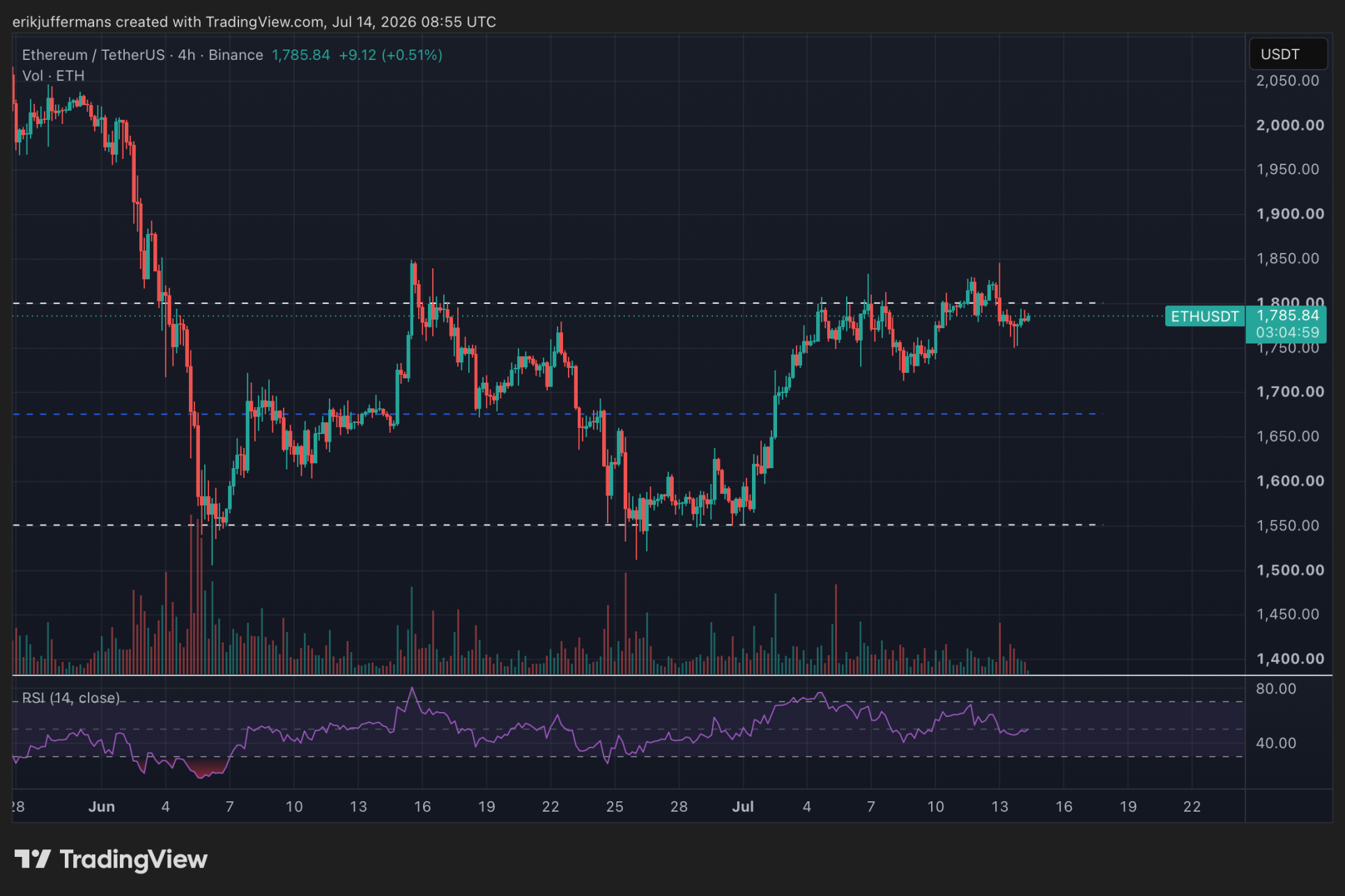Click the RSI 40.00 scale label
1345x896 pixels.
click(1276, 743)
